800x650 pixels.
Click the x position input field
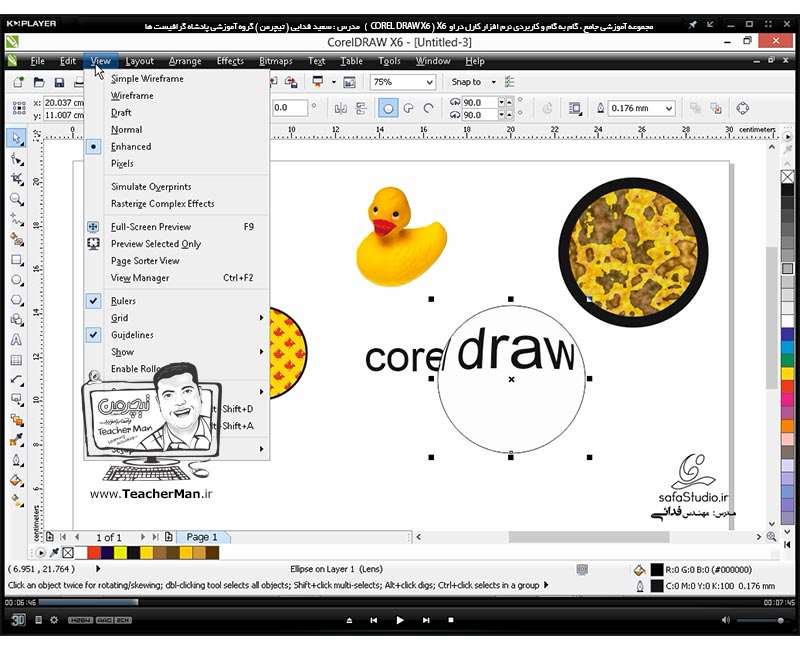(63, 103)
